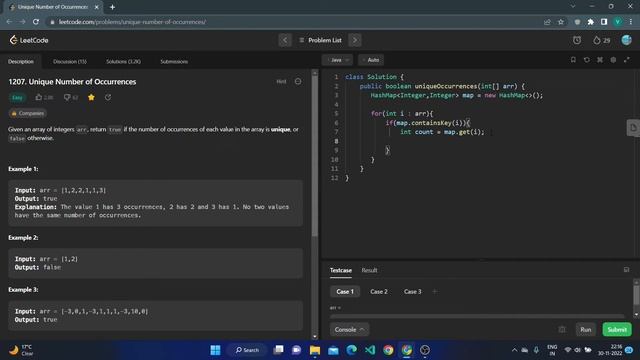
Task: Expand the Companies tag
Action: tap(28, 113)
